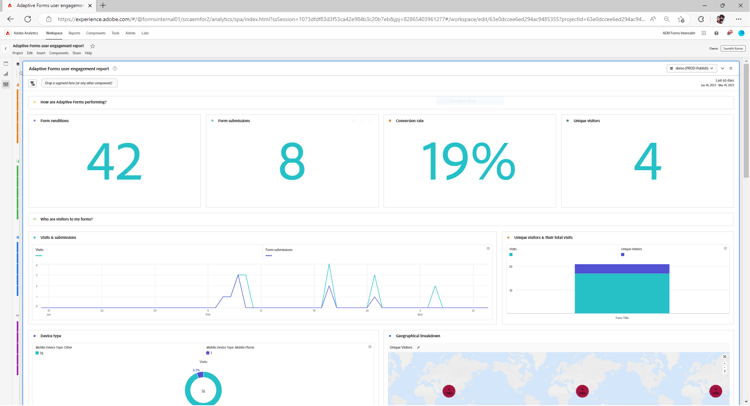Image resolution: width=750 pixels, height=406 pixels.
Task: Open the help question mark icon
Action: 716,33
